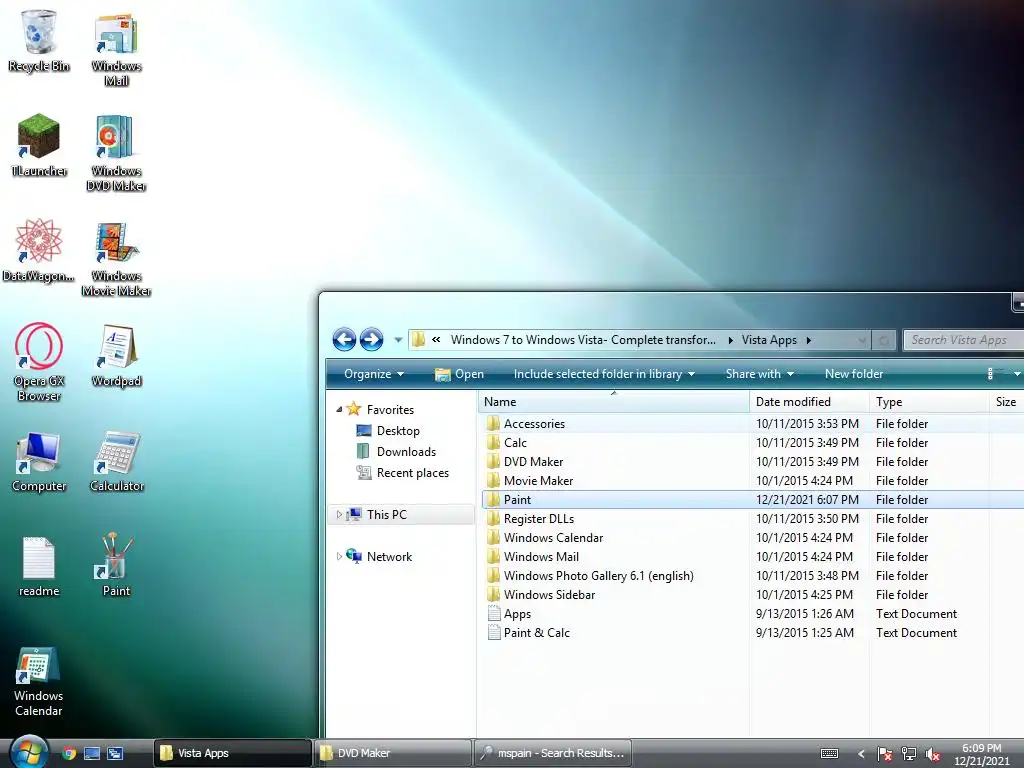Select the Paint folder row
The width and height of the screenshot is (1024, 768).
[x=753, y=500]
